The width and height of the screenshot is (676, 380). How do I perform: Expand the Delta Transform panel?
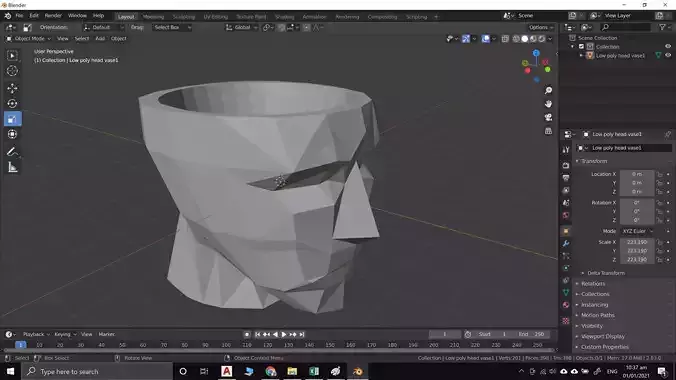coord(605,273)
